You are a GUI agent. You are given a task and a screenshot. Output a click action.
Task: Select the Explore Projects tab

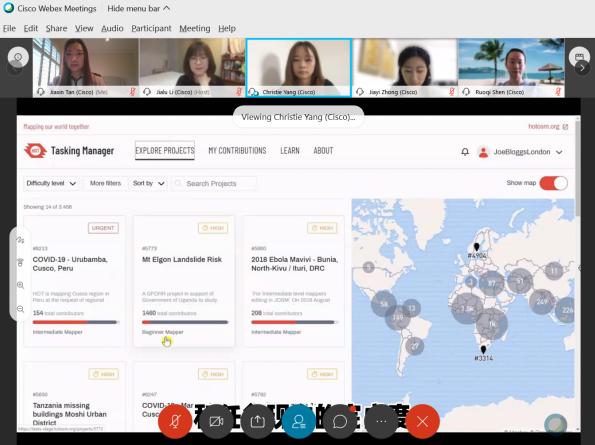165,151
